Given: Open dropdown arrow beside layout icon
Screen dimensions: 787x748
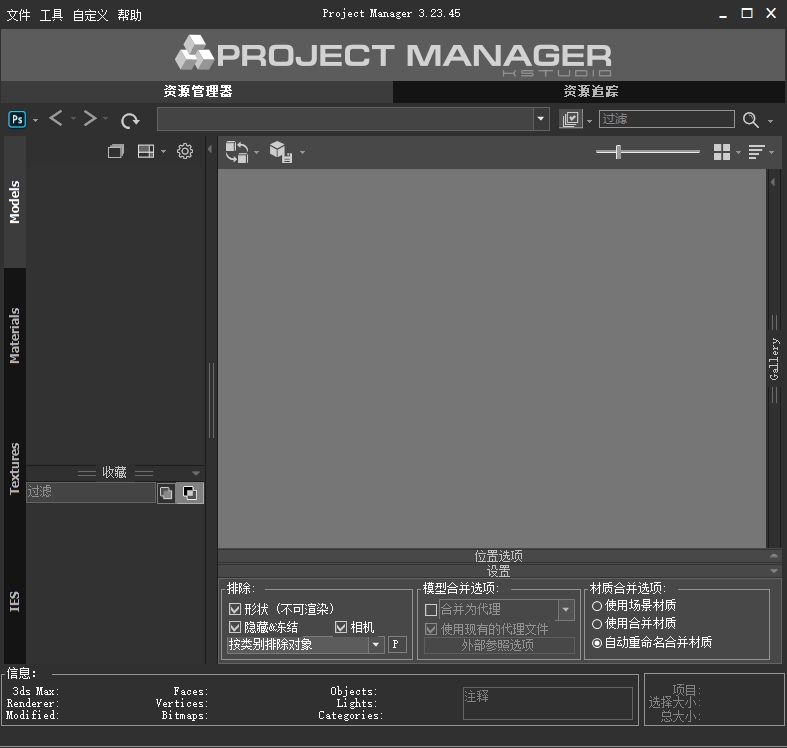Looking at the screenshot, I should click(x=163, y=152).
